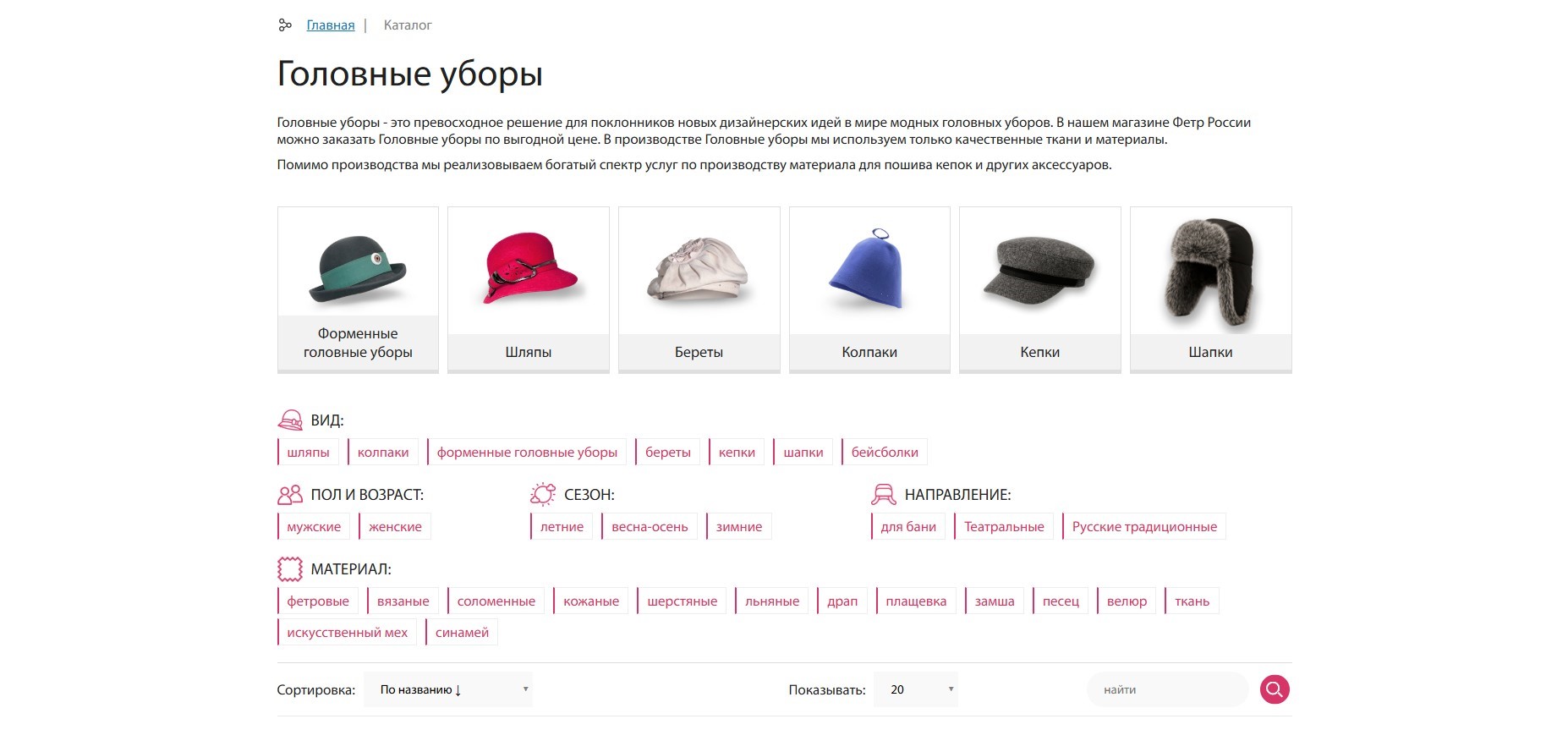Open the Шляпы category with red hat

click(x=528, y=289)
